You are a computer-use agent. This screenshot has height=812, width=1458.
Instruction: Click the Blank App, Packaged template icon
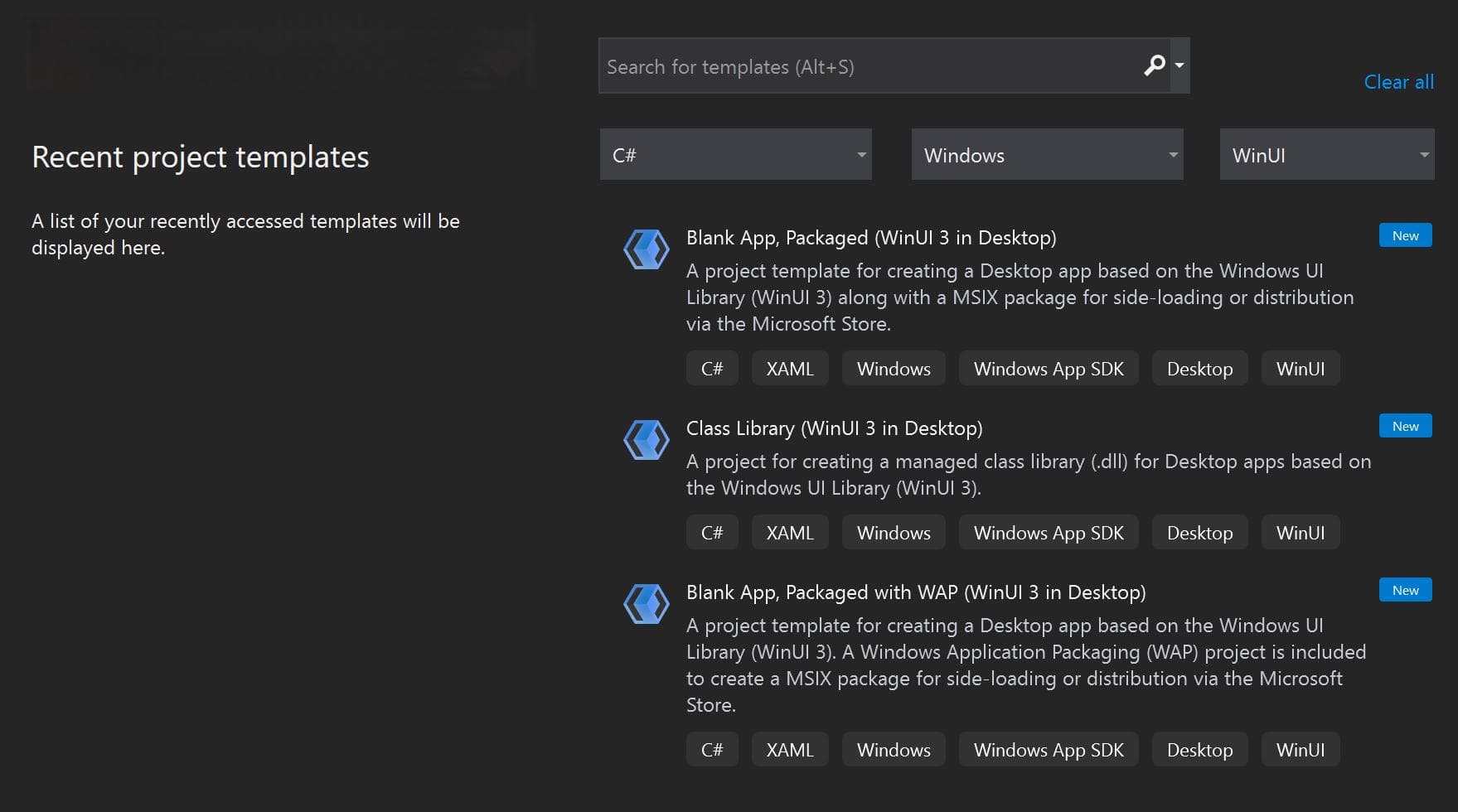647,249
